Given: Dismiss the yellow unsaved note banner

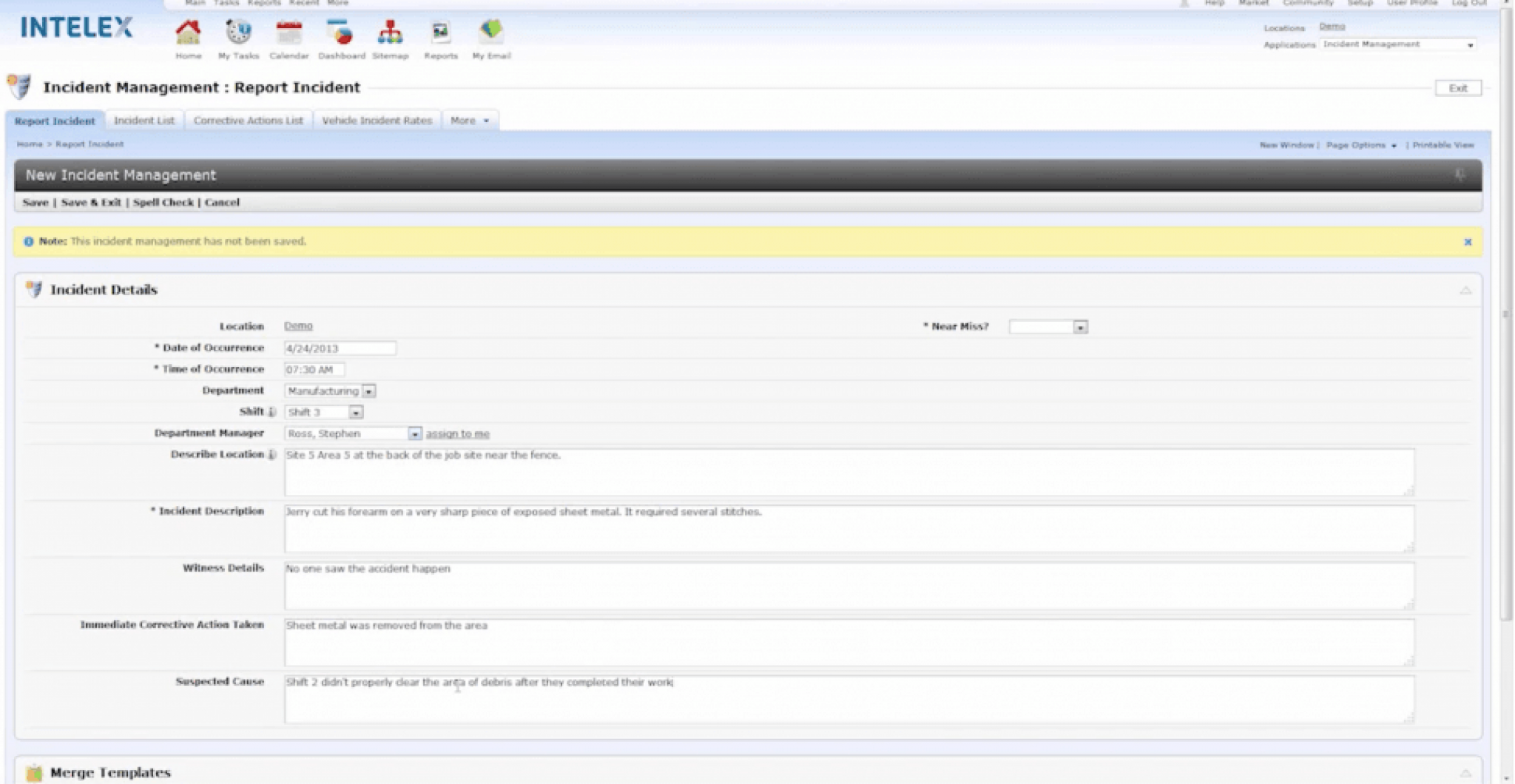Looking at the screenshot, I should pos(1469,242).
